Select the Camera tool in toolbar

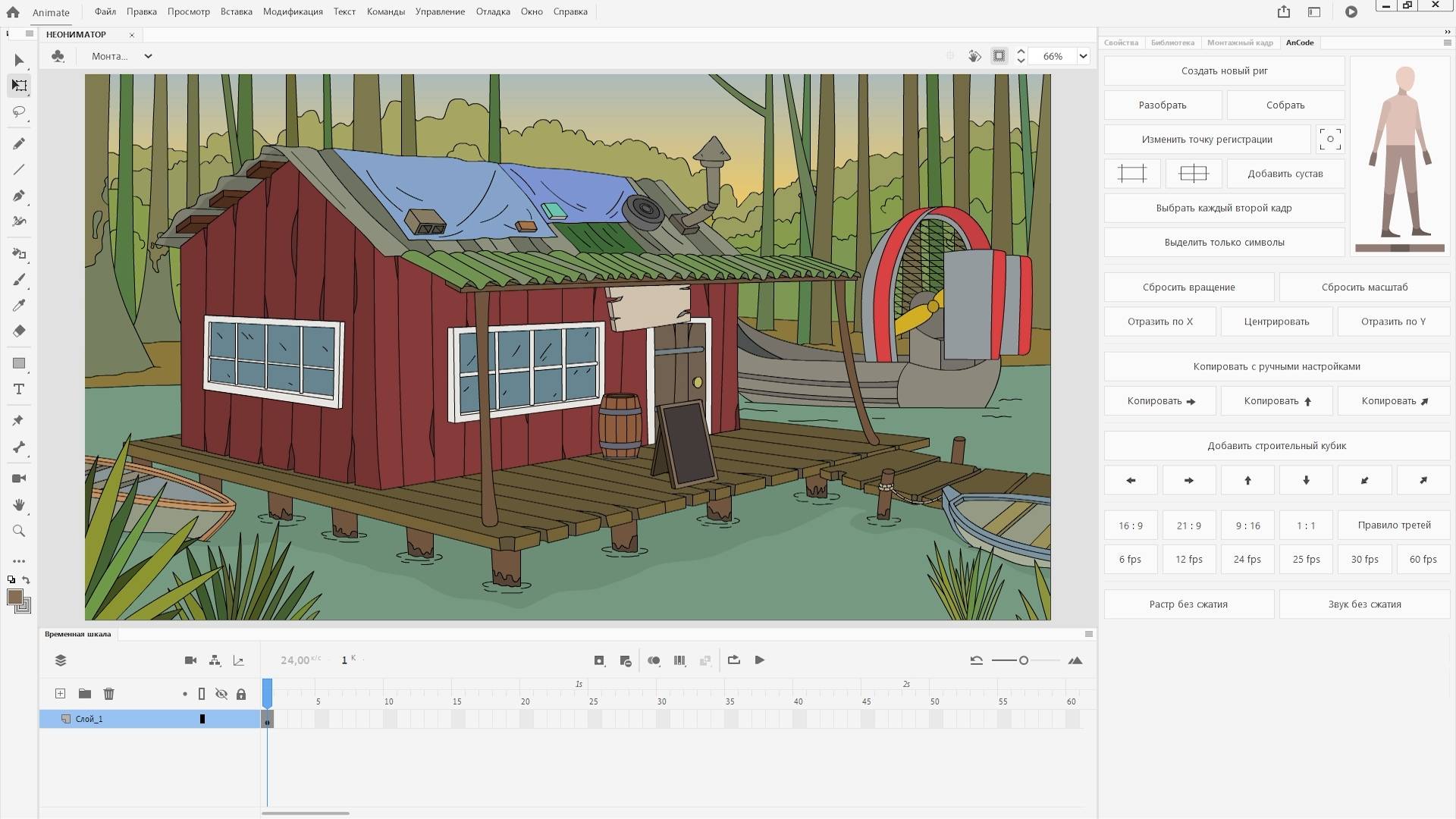point(19,479)
